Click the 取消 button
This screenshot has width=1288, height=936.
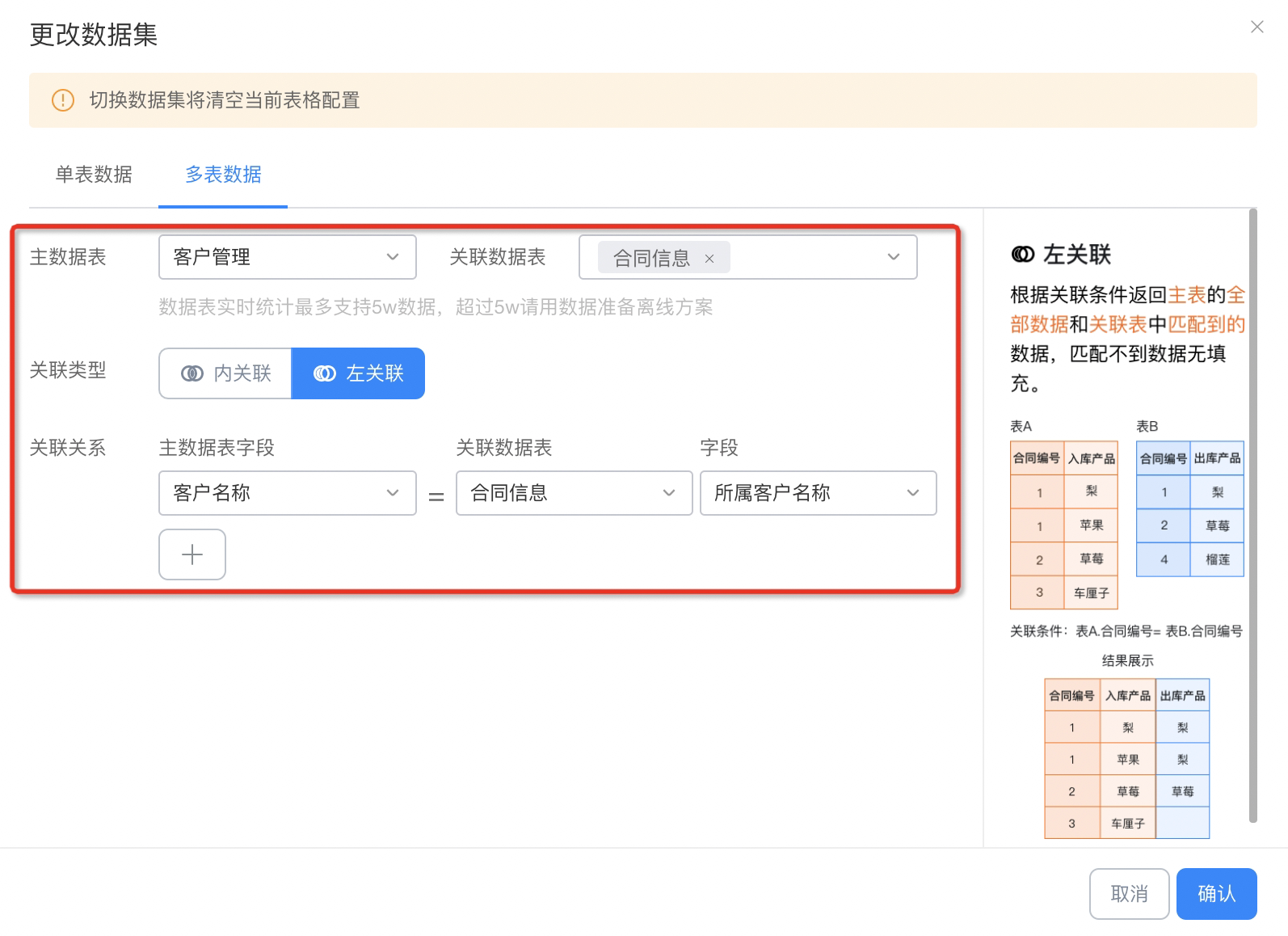coord(1130,894)
